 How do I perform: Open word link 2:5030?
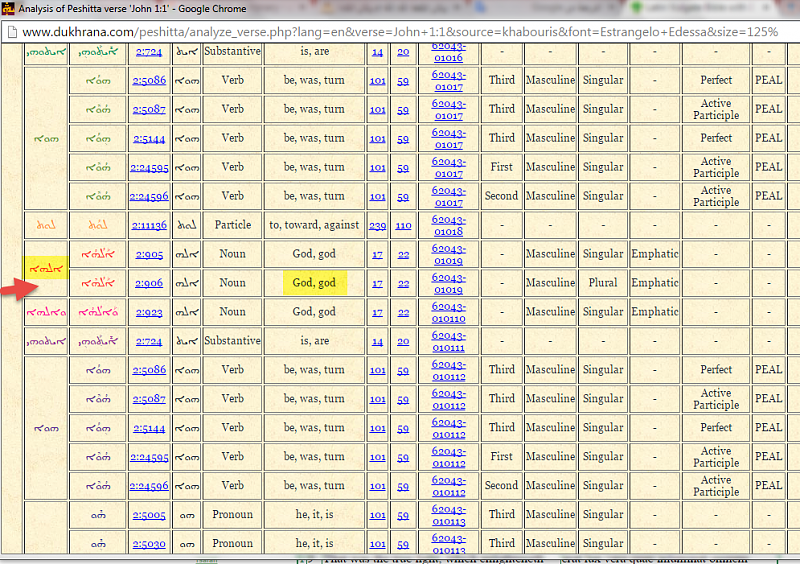point(149,544)
